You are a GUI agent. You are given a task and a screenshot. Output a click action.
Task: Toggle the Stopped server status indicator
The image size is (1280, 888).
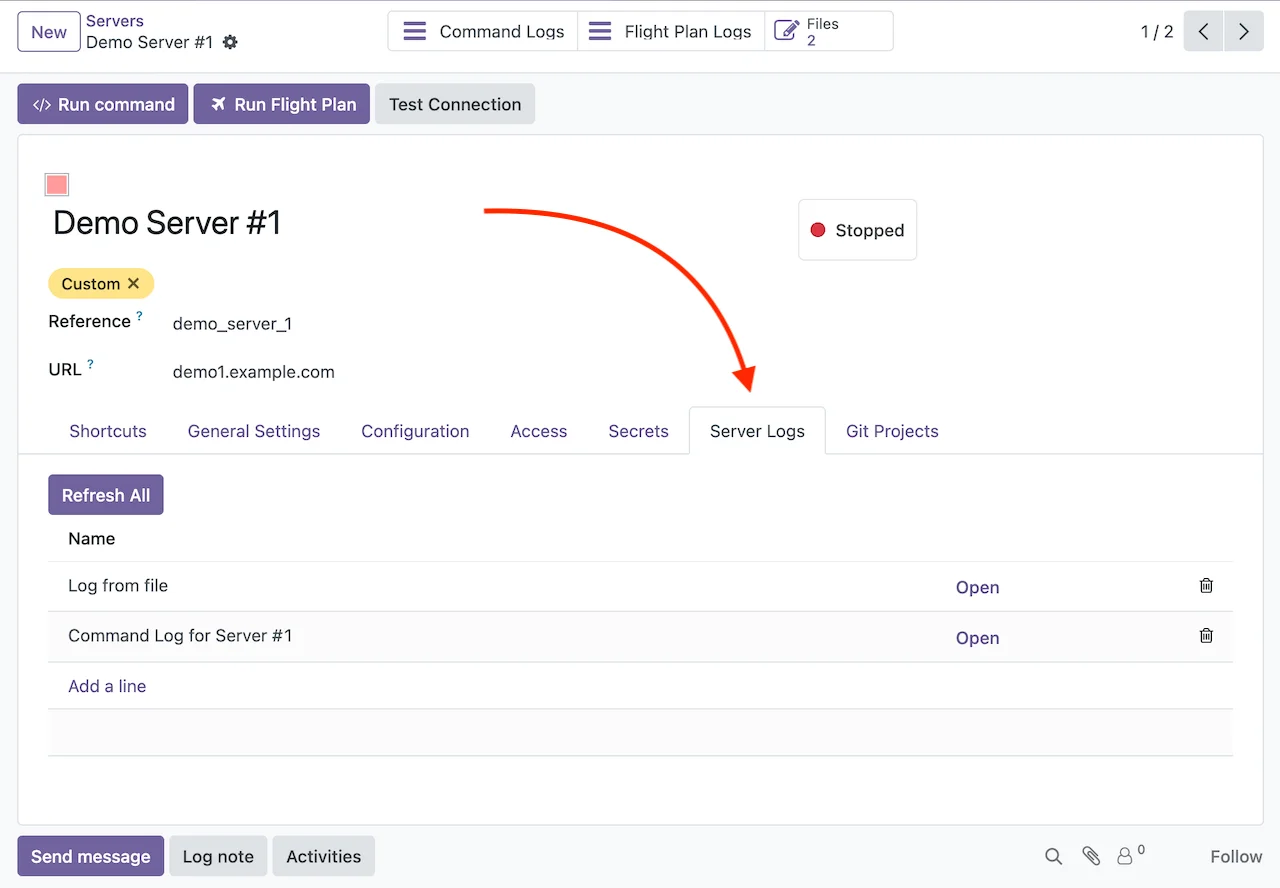coord(857,230)
